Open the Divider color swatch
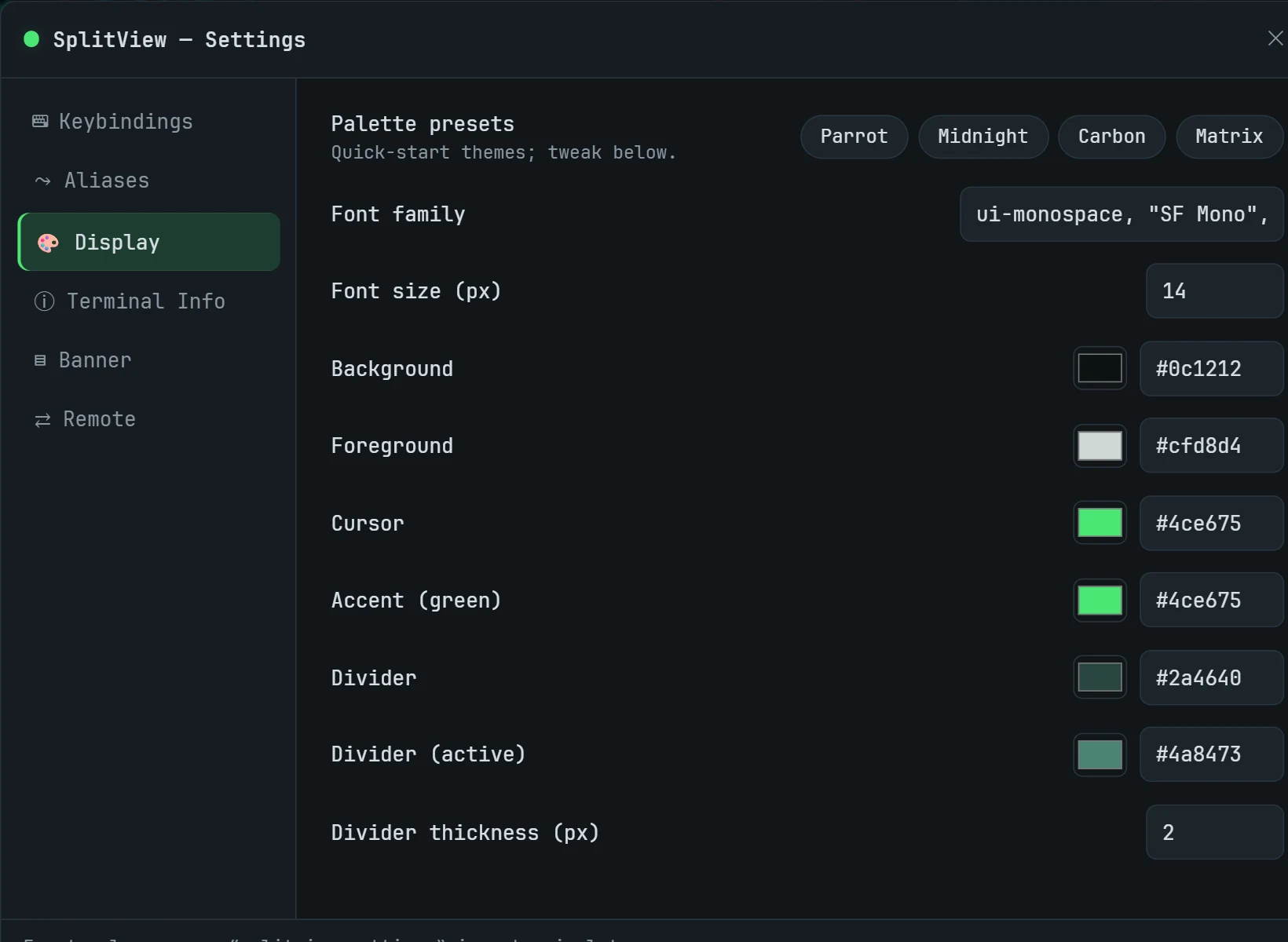Viewport: 1288px width, 942px height. tap(1100, 677)
